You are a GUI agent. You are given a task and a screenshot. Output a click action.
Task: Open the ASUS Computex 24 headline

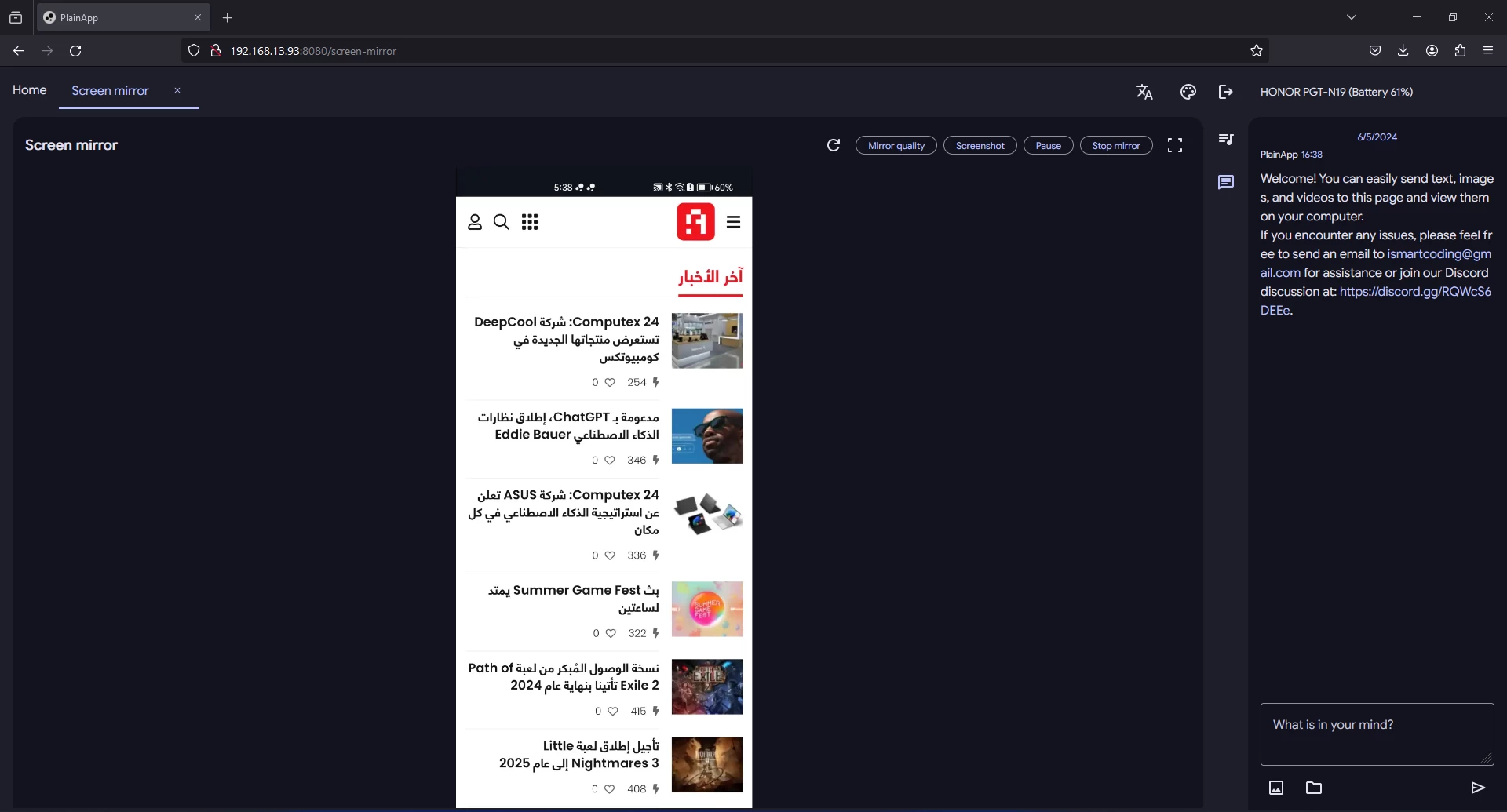click(564, 512)
